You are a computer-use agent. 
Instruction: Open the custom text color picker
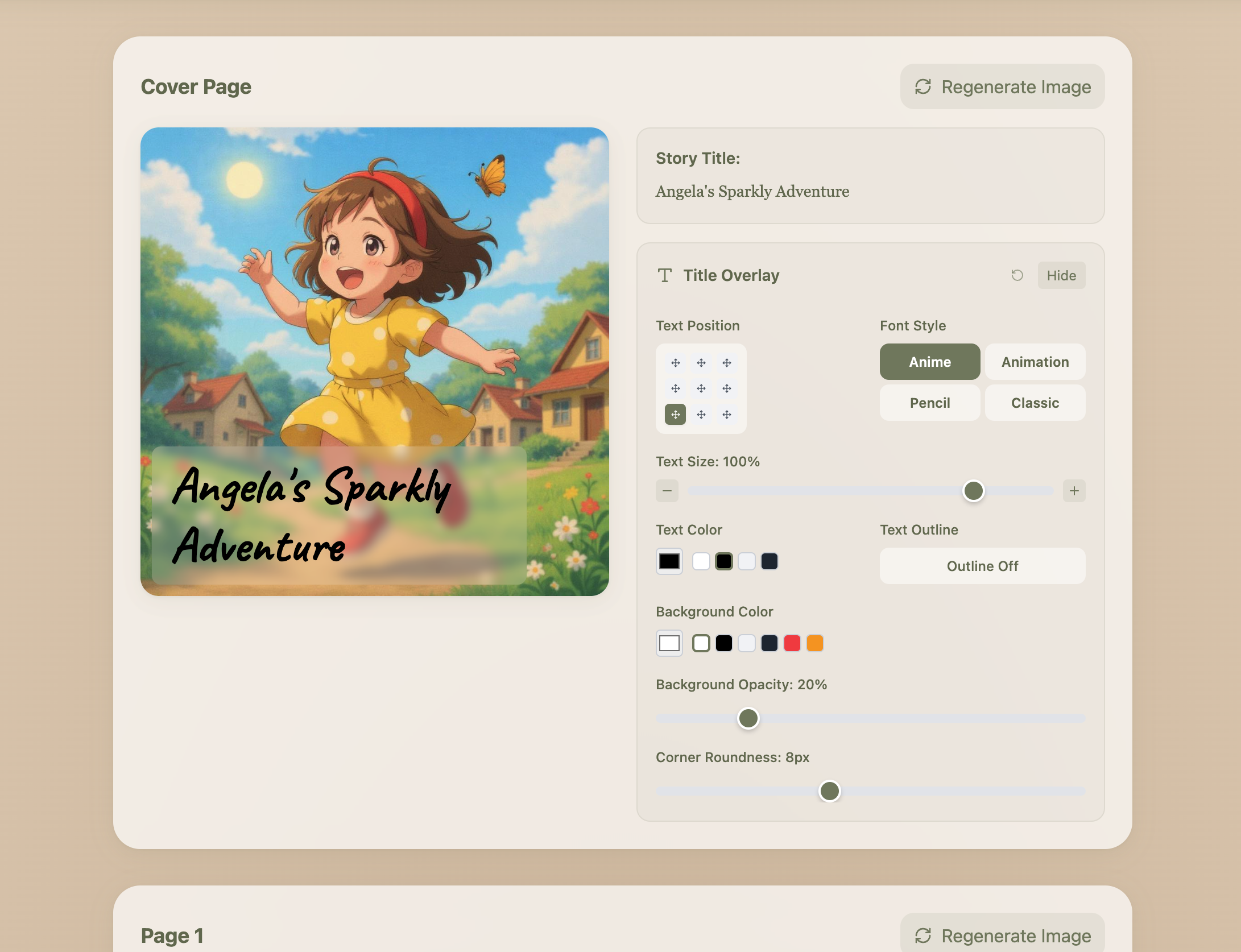(669, 561)
